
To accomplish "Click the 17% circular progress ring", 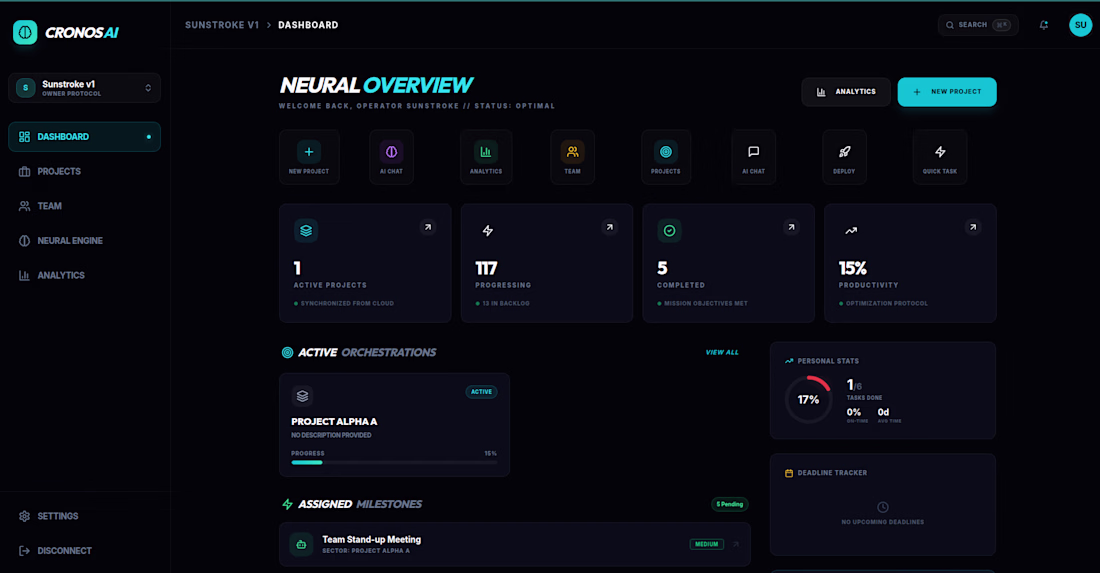I will [808, 400].
